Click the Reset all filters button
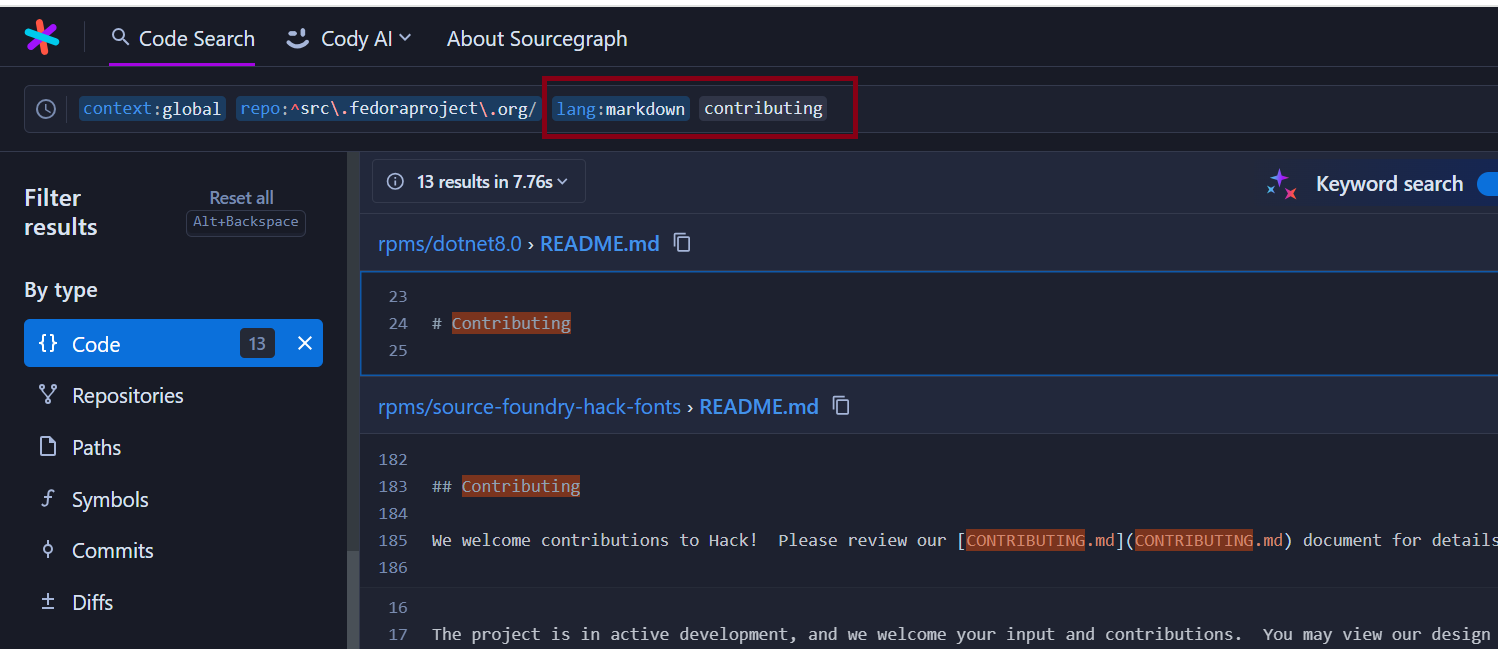Viewport: 1498px width, 649px height. click(x=241, y=197)
